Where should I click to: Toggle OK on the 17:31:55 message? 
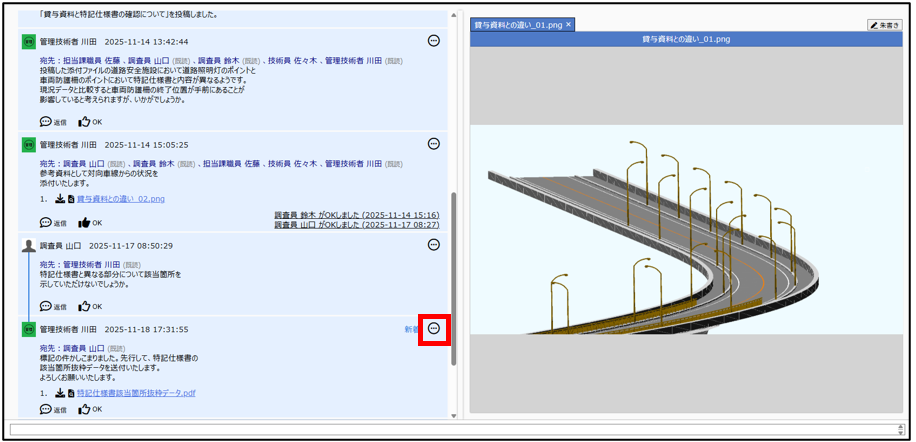tap(84, 410)
